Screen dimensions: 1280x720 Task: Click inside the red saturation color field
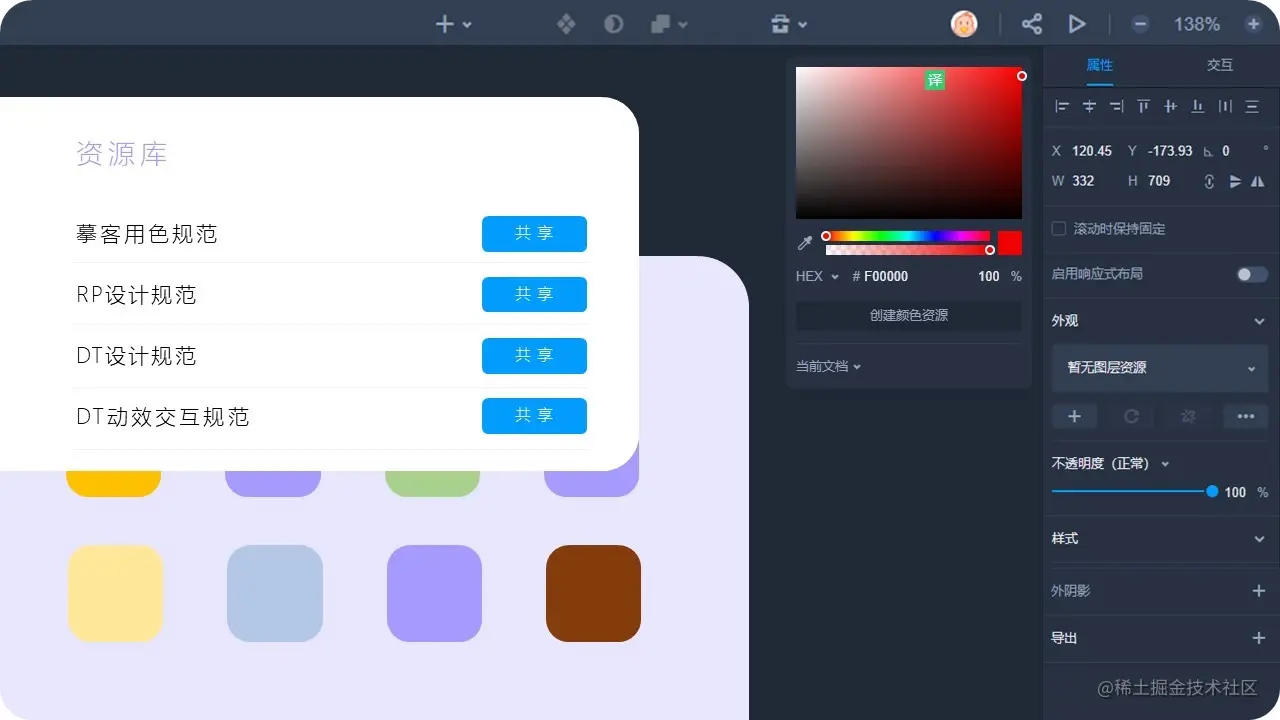pyautogui.click(x=909, y=143)
